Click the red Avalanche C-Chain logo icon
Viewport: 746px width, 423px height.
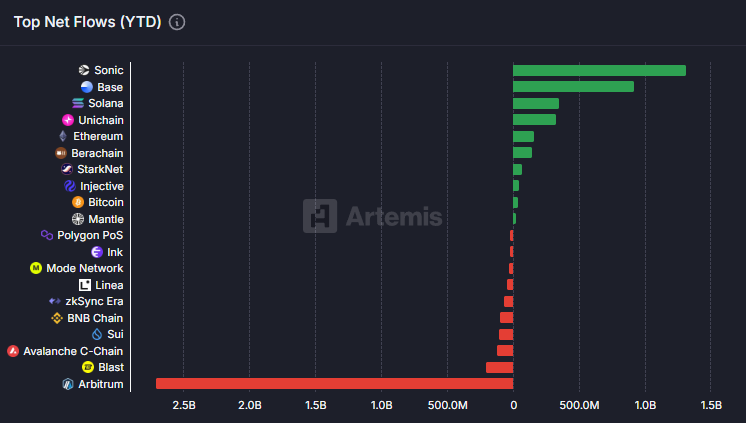tap(13, 351)
